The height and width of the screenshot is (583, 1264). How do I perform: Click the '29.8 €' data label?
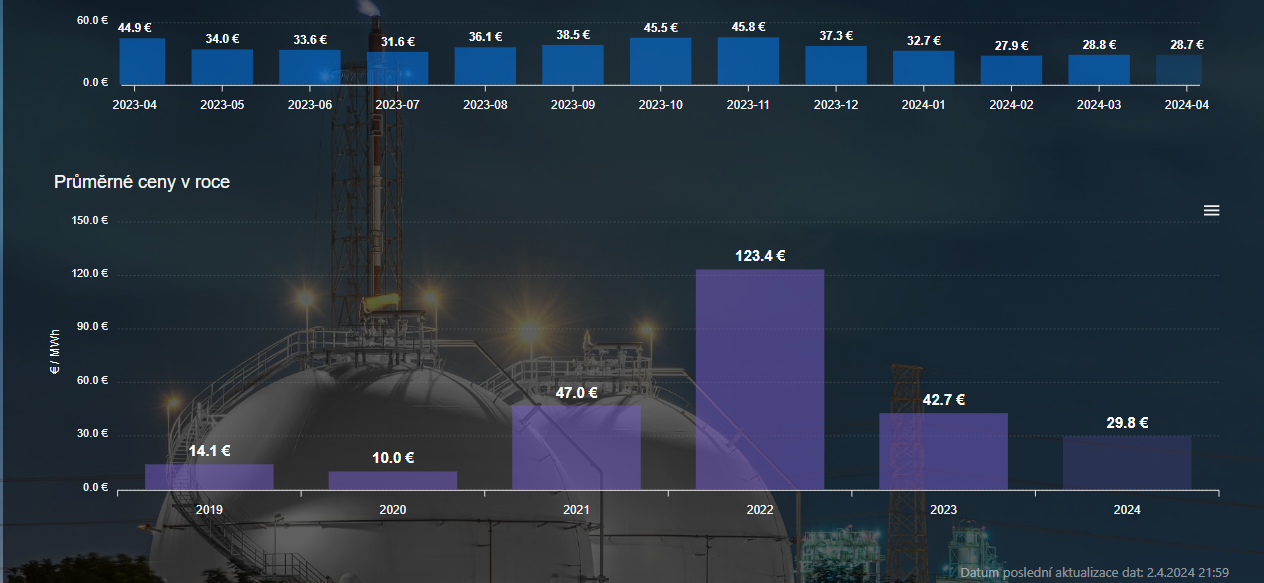coord(1127,423)
